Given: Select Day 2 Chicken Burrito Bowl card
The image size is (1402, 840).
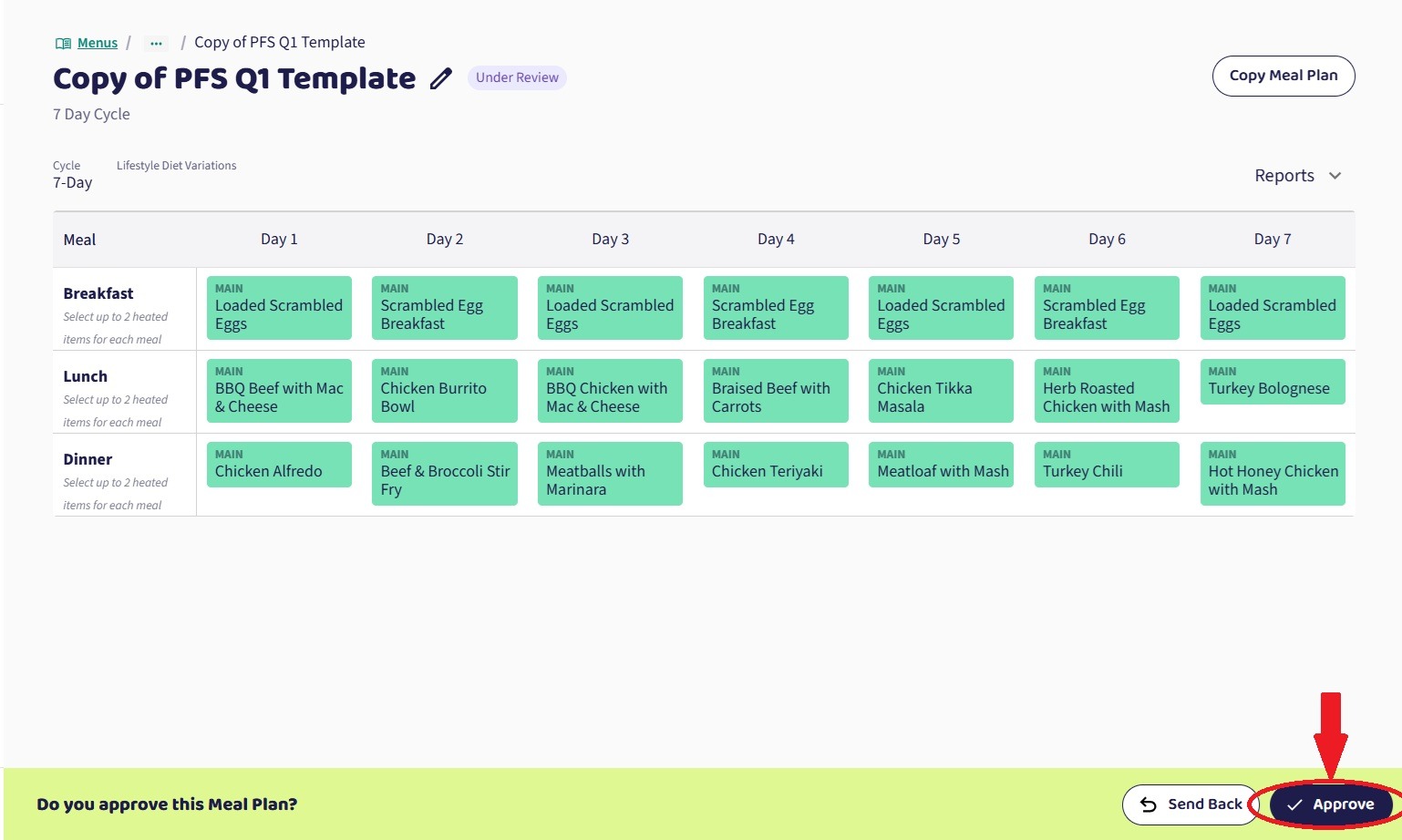Looking at the screenshot, I should pos(444,391).
